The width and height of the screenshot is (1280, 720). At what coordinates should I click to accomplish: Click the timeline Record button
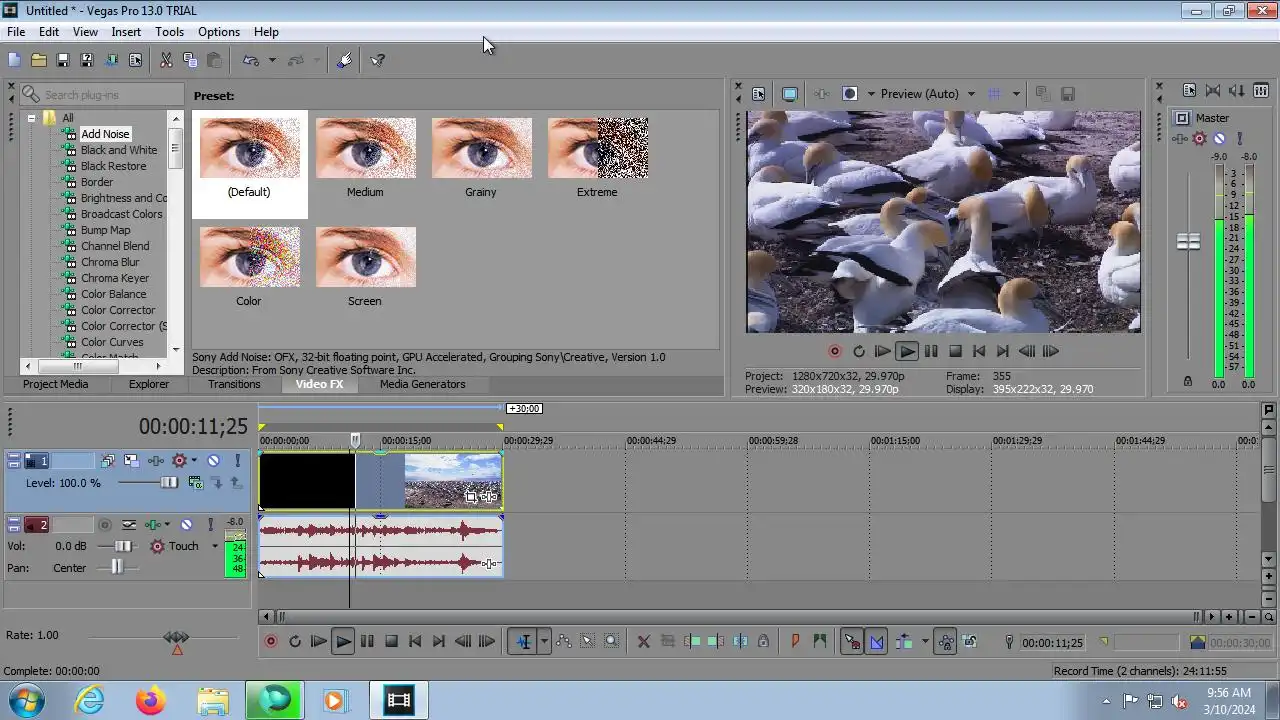[270, 642]
